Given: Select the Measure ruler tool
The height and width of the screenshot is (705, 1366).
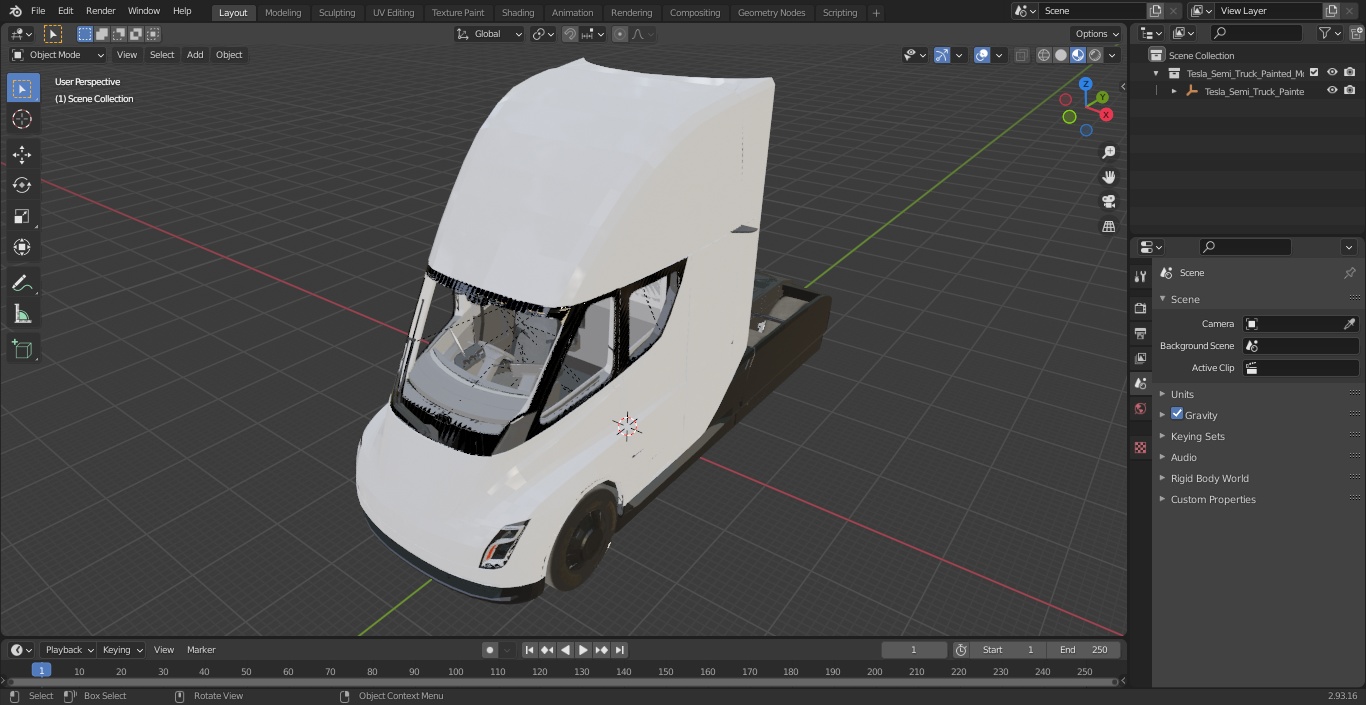Looking at the screenshot, I should (22, 314).
